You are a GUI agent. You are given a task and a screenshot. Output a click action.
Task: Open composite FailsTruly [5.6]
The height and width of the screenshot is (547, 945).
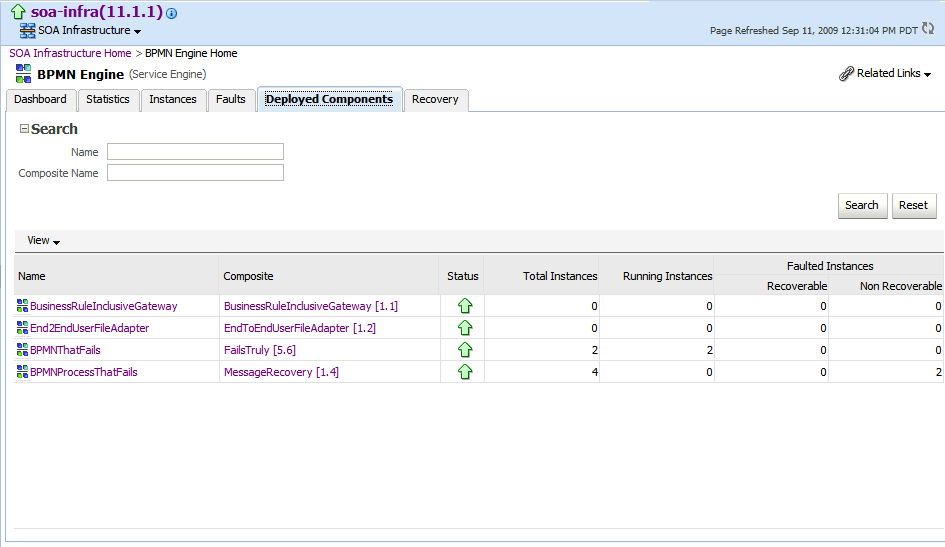coord(260,350)
